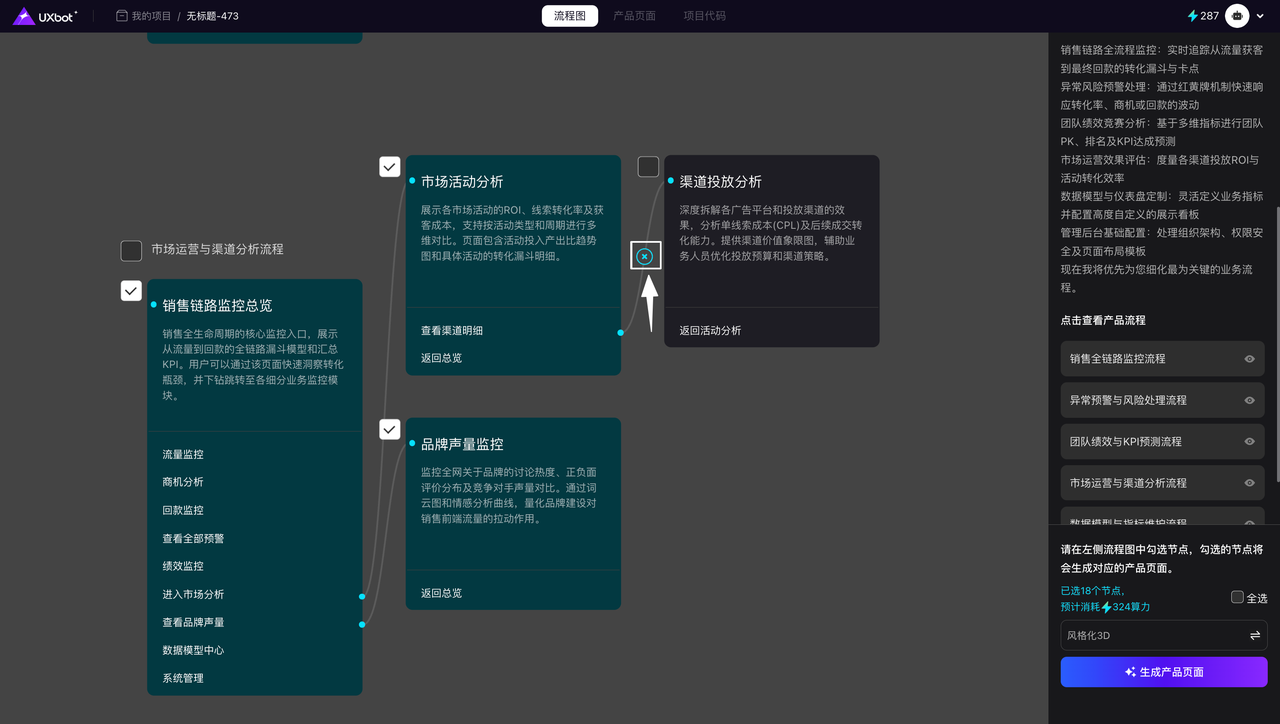Toggle eye icon for 团队绩效与KPI预测流程
This screenshot has height=724, width=1280.
pos(1249,441)
